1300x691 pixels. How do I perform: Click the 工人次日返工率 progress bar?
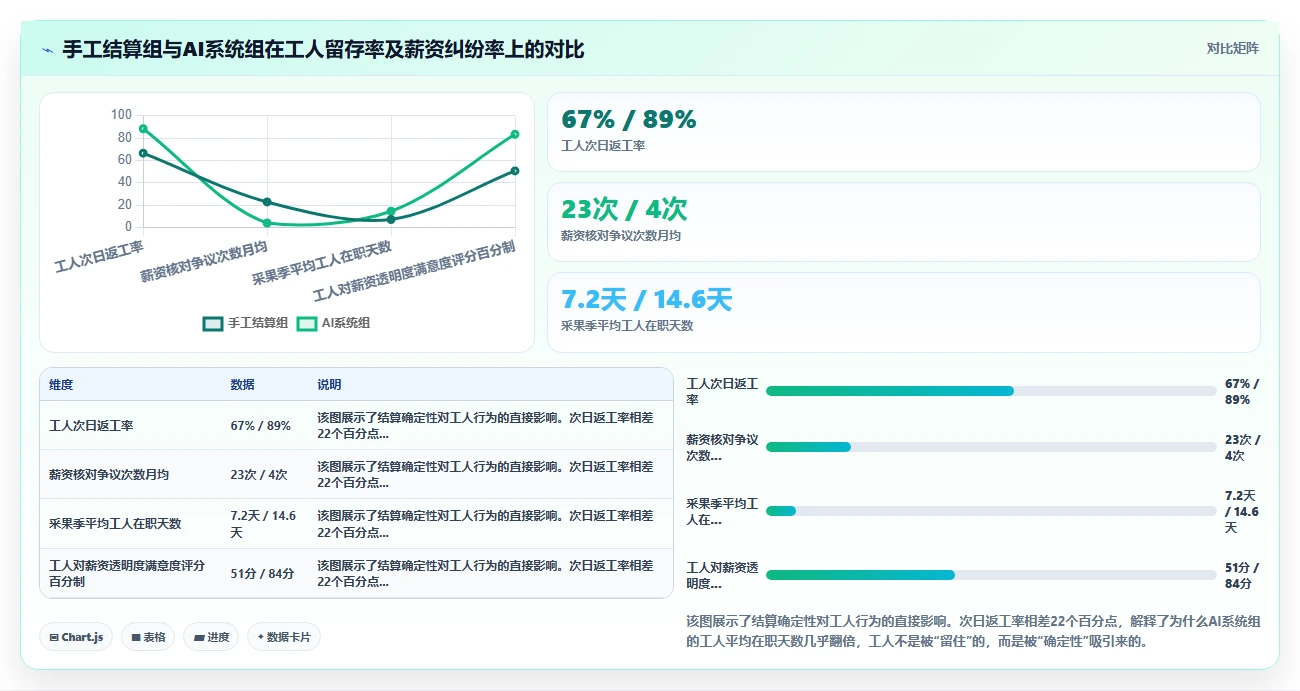[x=991, y=391]
